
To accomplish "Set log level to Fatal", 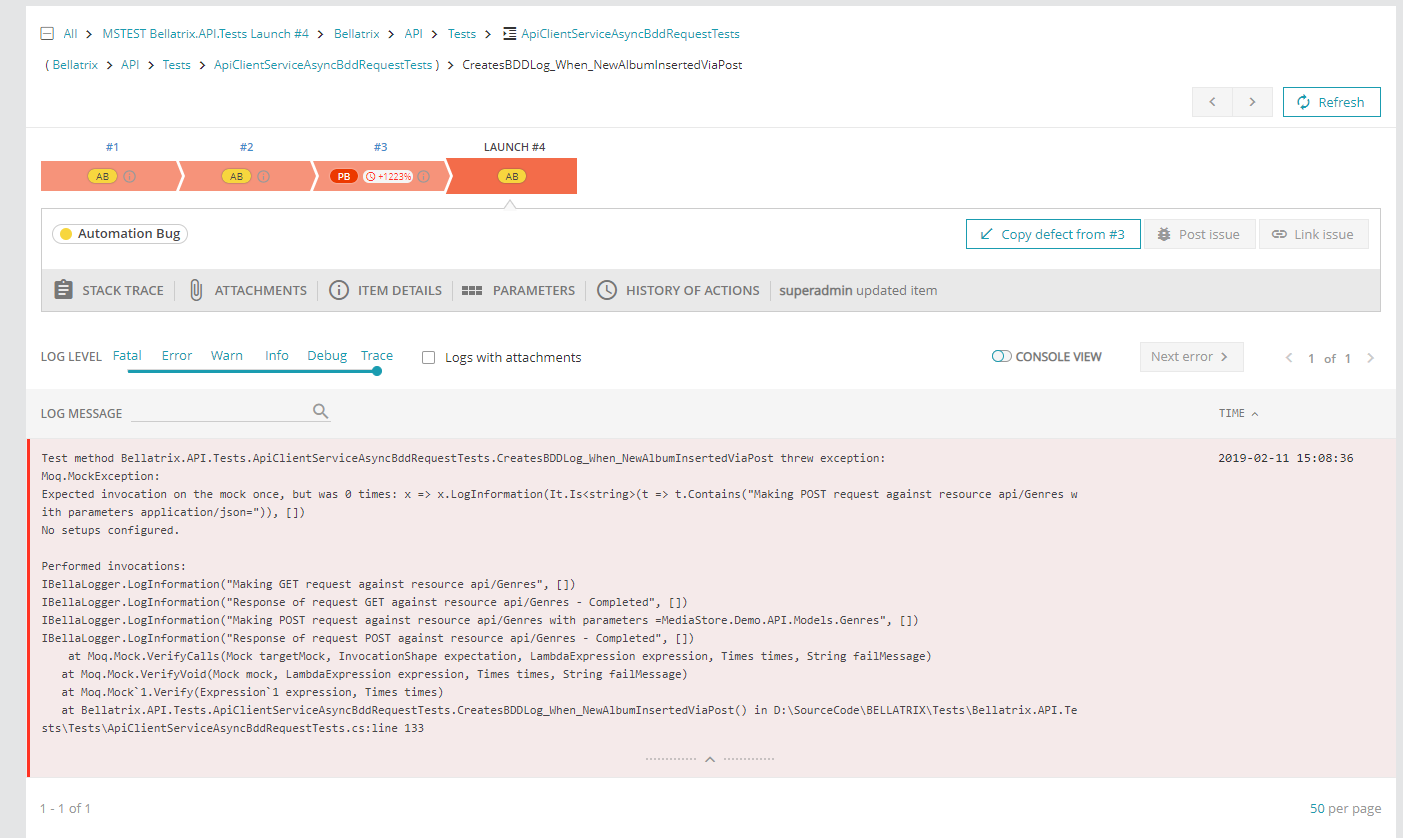I will [127, 355].
